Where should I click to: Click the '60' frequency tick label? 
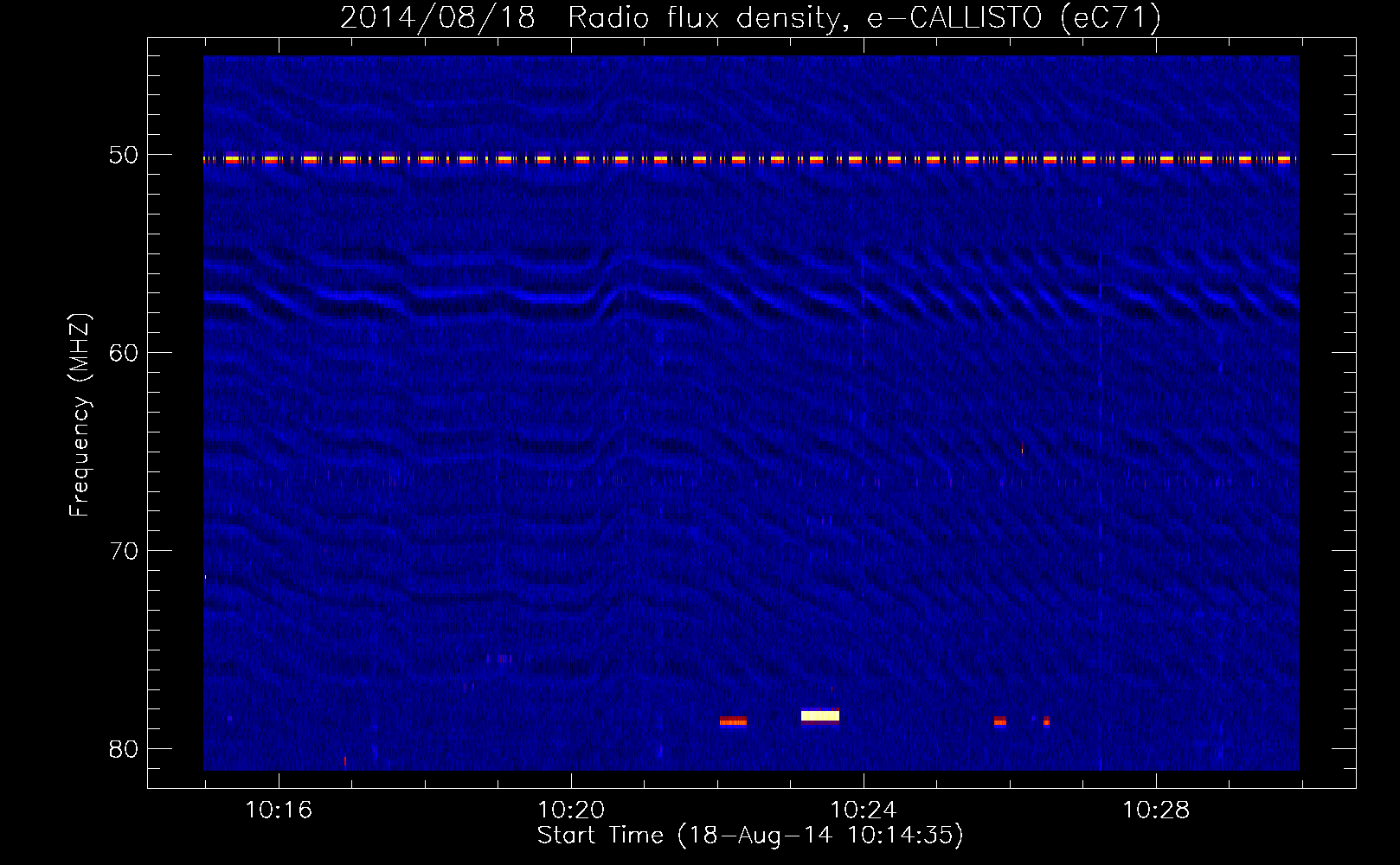click(124, 352)
